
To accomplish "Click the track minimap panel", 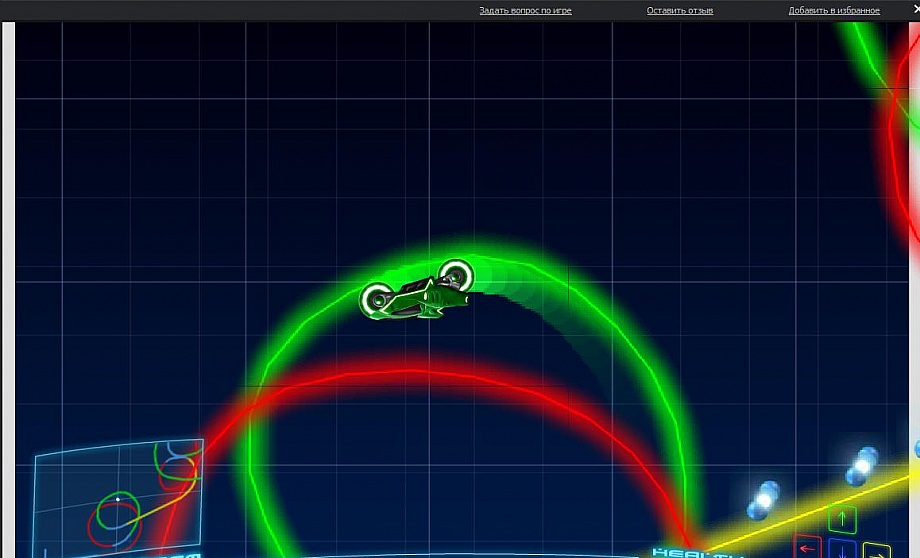I will [119, 496].
